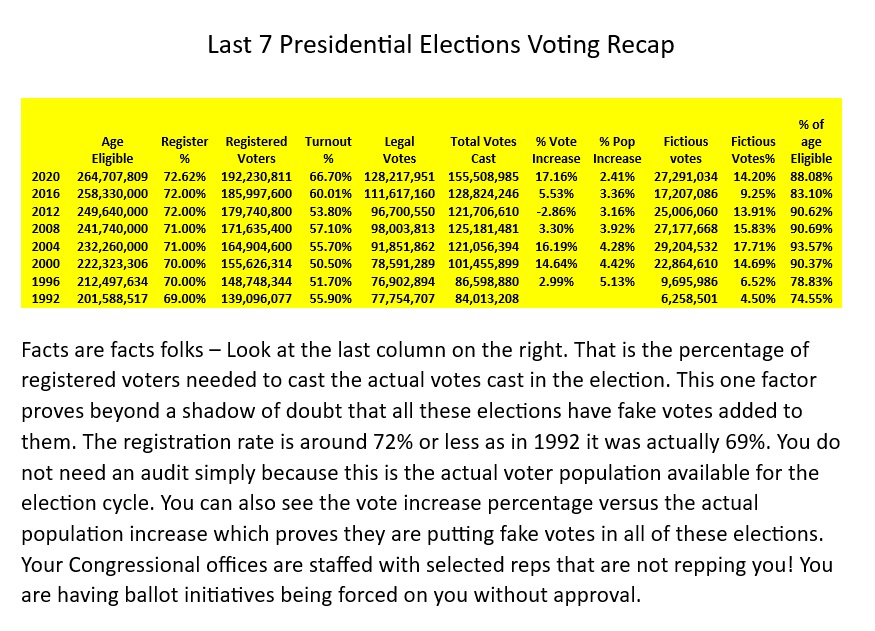Image resolution: width=875 pixels, height=631 pixels.
Task: Click the 'Legal Votes' column header
Action: pos(399,150)
